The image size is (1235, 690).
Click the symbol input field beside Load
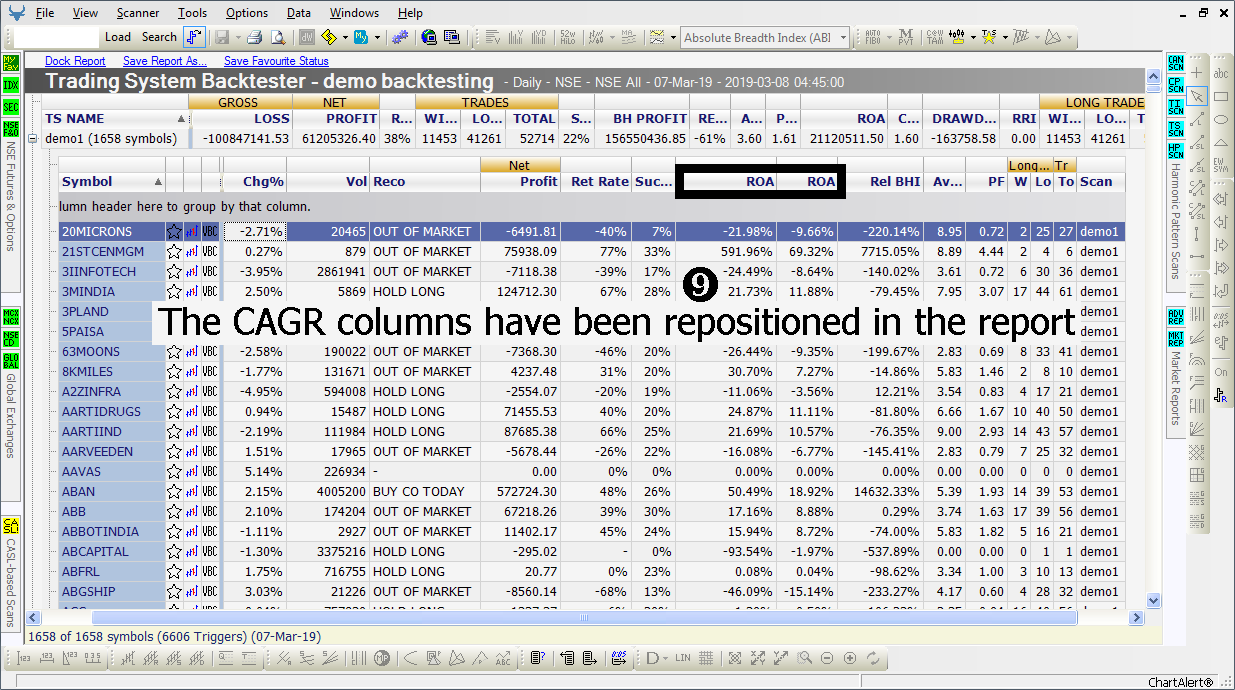click(57, 37)
